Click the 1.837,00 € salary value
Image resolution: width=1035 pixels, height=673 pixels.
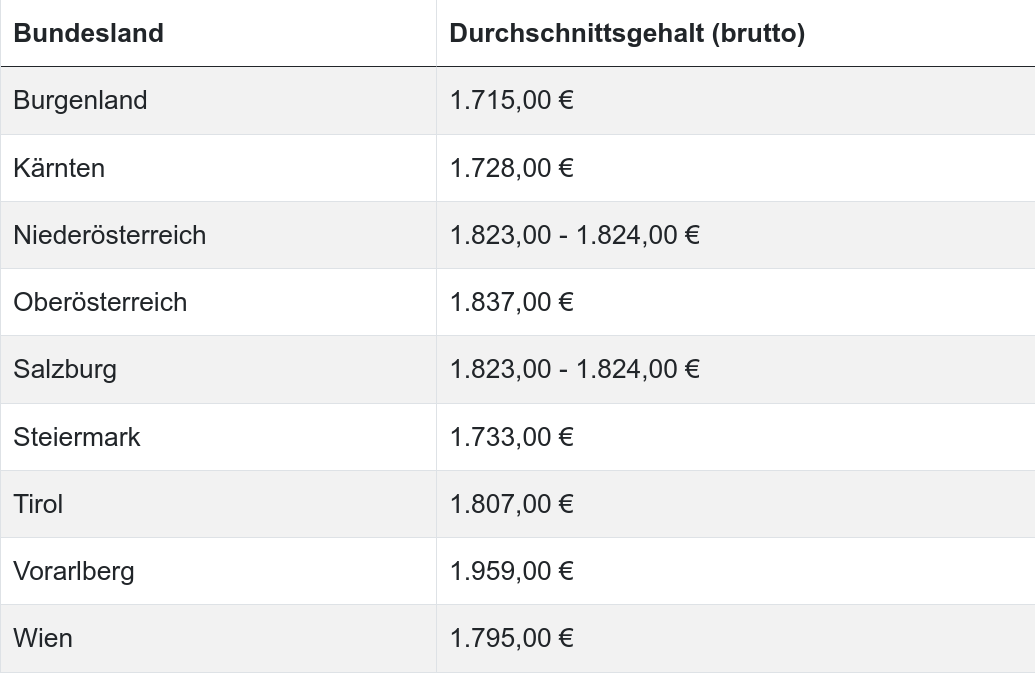pyautogui.click(x=511, y=302)
